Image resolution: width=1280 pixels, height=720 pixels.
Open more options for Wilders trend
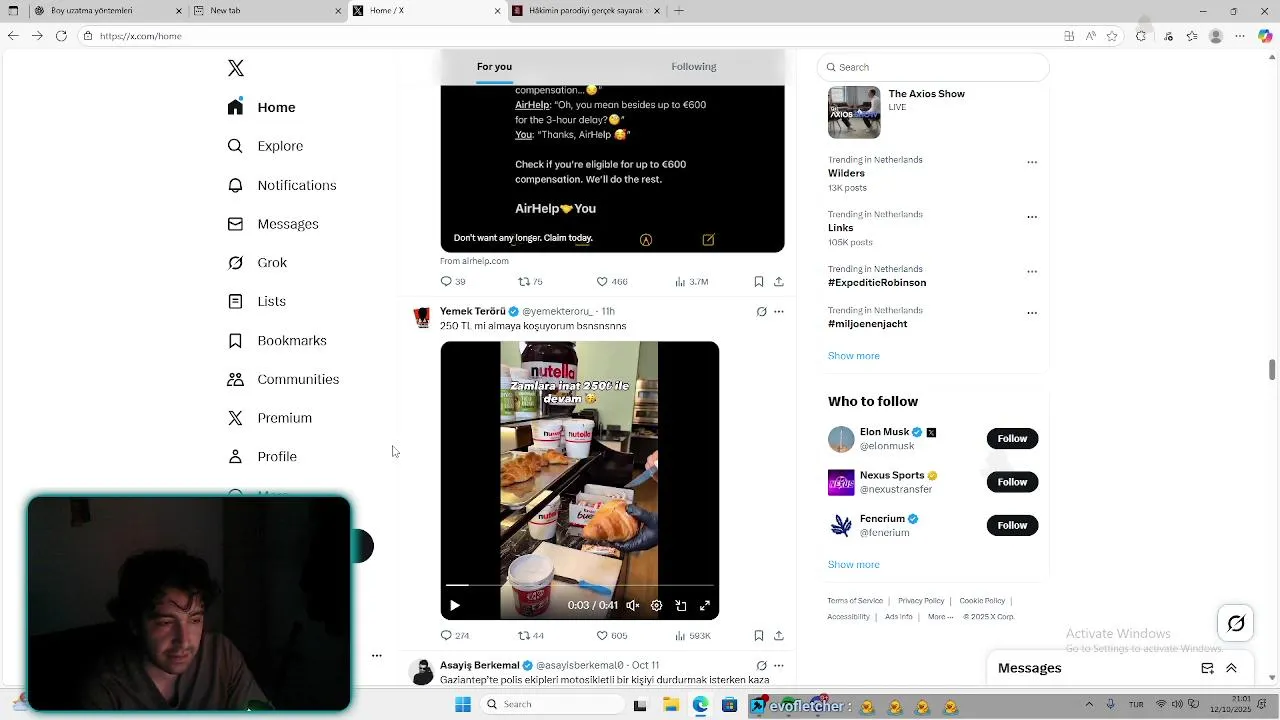(1032, 162)
